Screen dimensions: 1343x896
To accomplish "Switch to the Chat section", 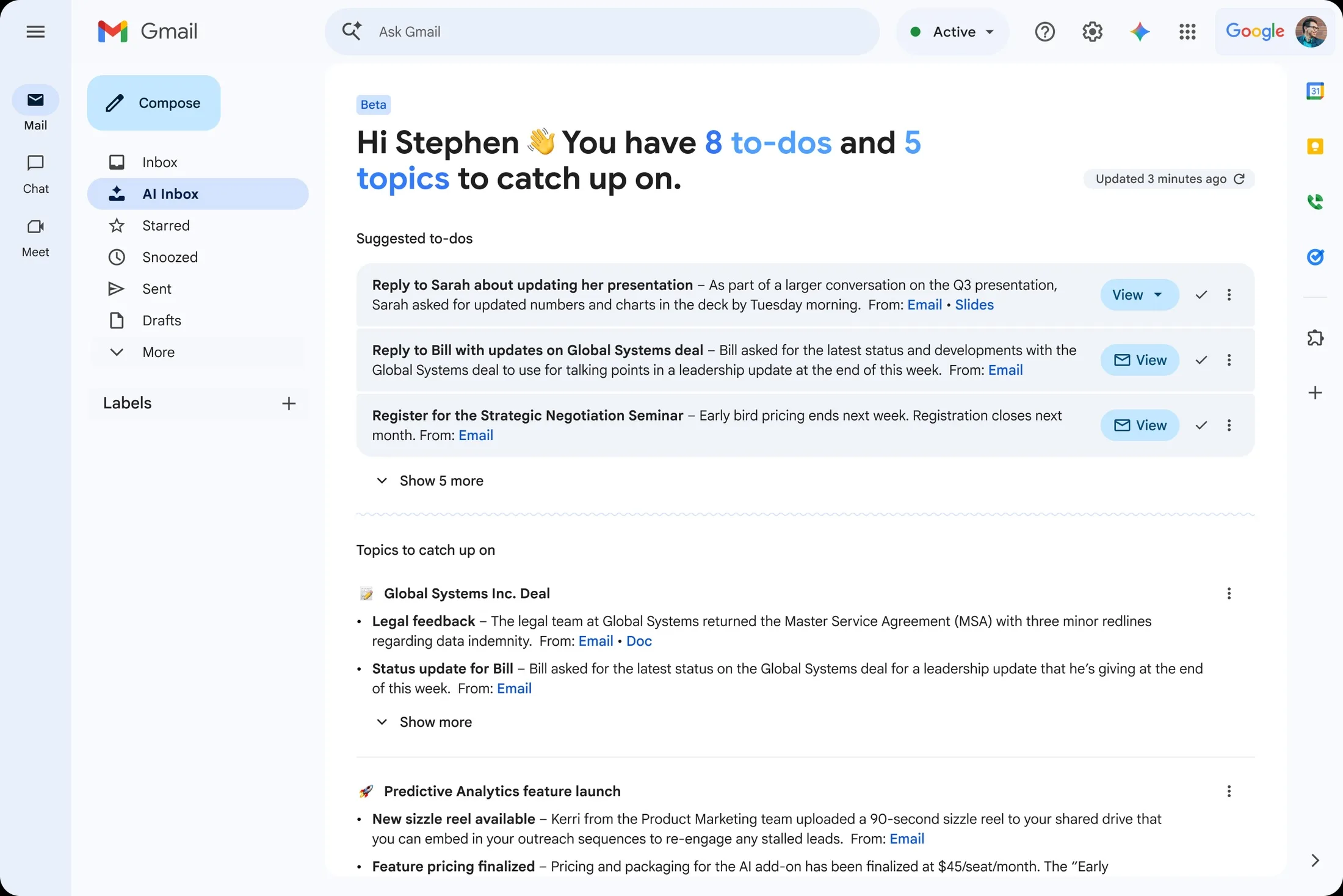I will [x=35, y=174].
